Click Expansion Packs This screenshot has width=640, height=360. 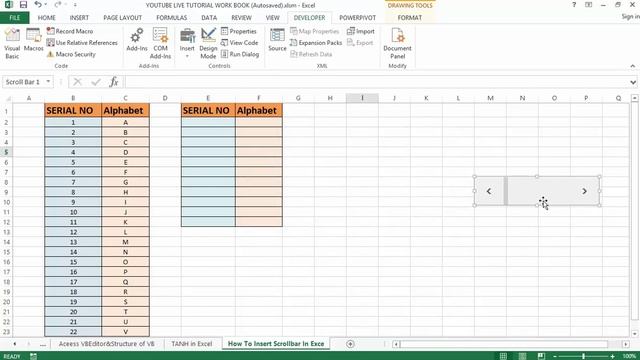coord(316,42)
